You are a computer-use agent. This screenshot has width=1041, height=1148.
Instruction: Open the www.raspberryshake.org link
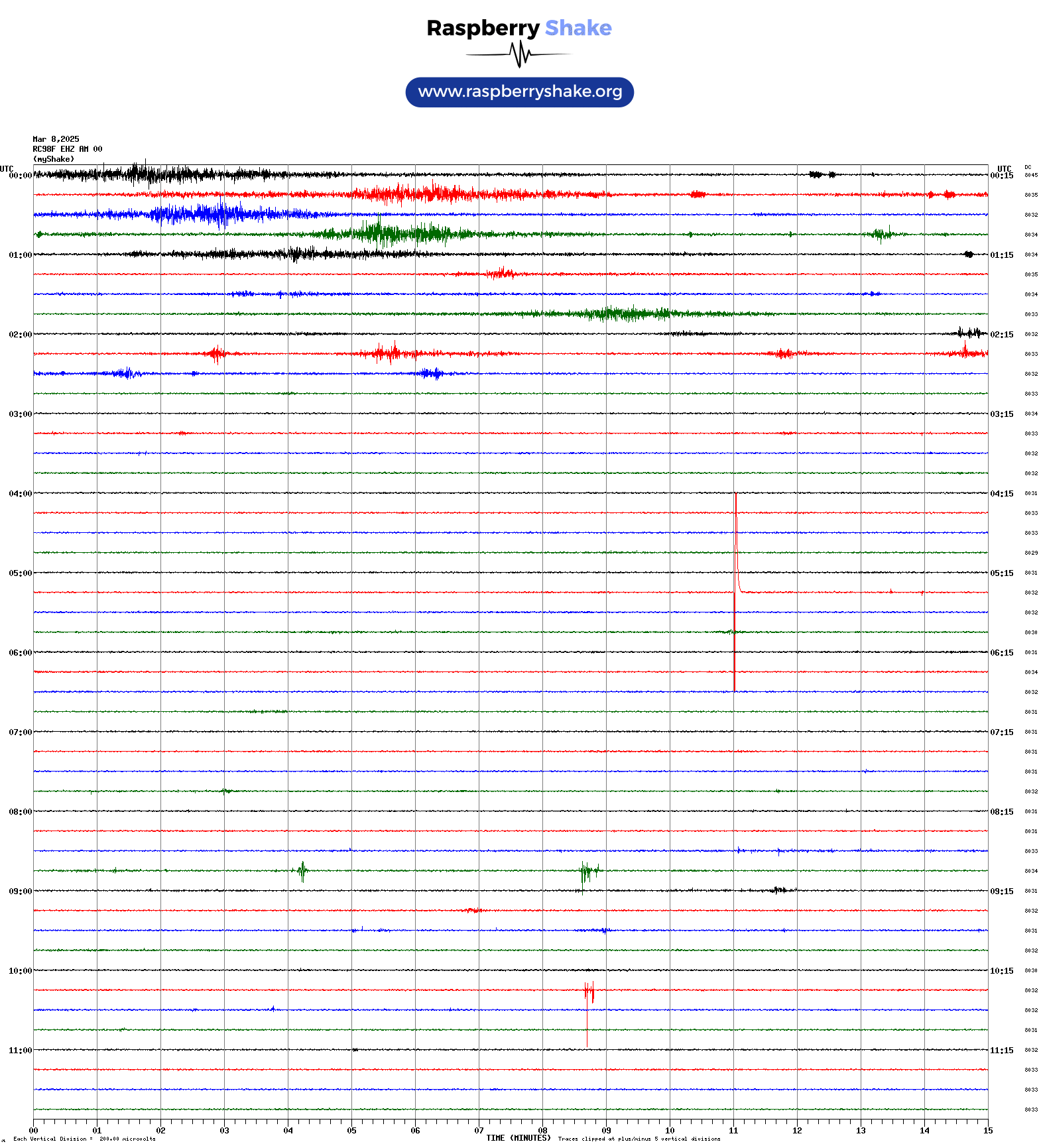(x=520, y=92)
